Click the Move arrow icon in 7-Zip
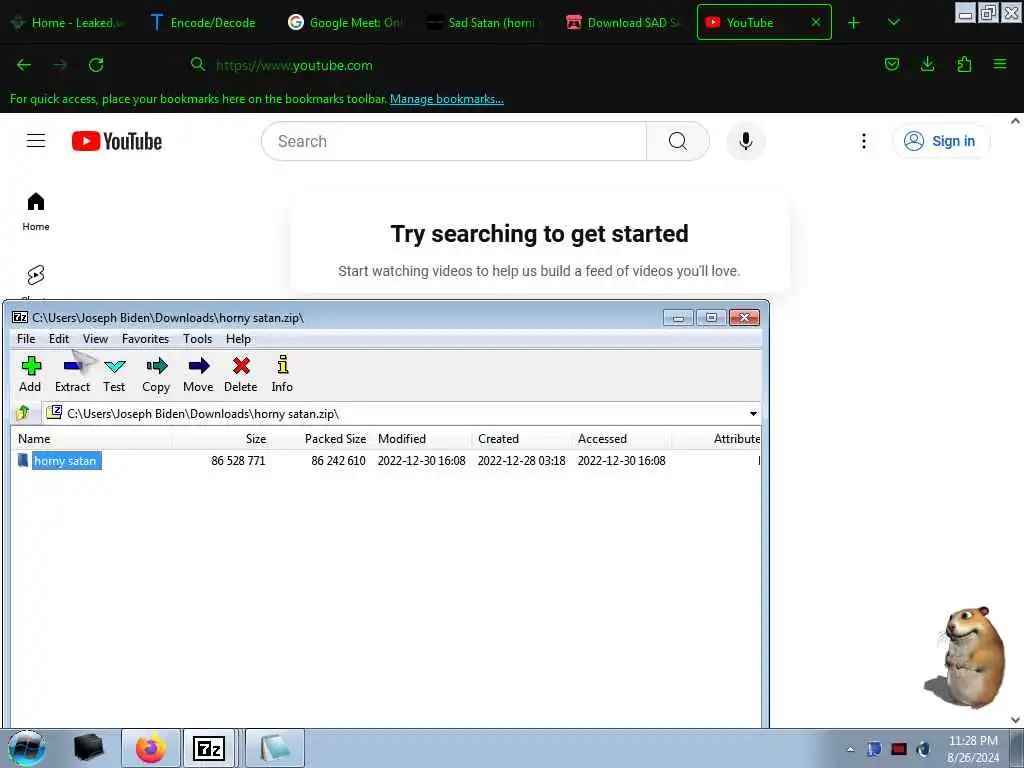The height and width of the screenshot is (768, 1024). click(199, 375)
